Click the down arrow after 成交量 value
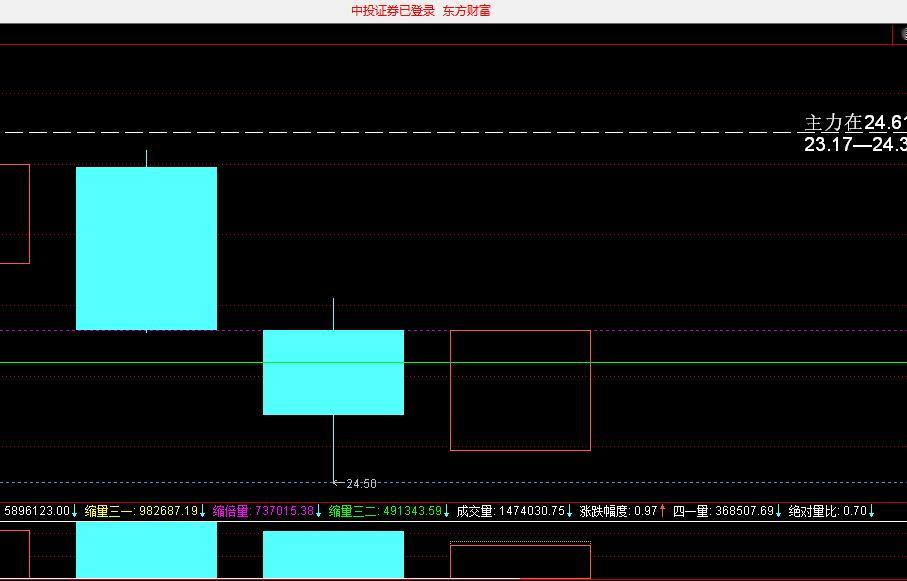This screenshot has height=581, width=907. pos(569,511)
